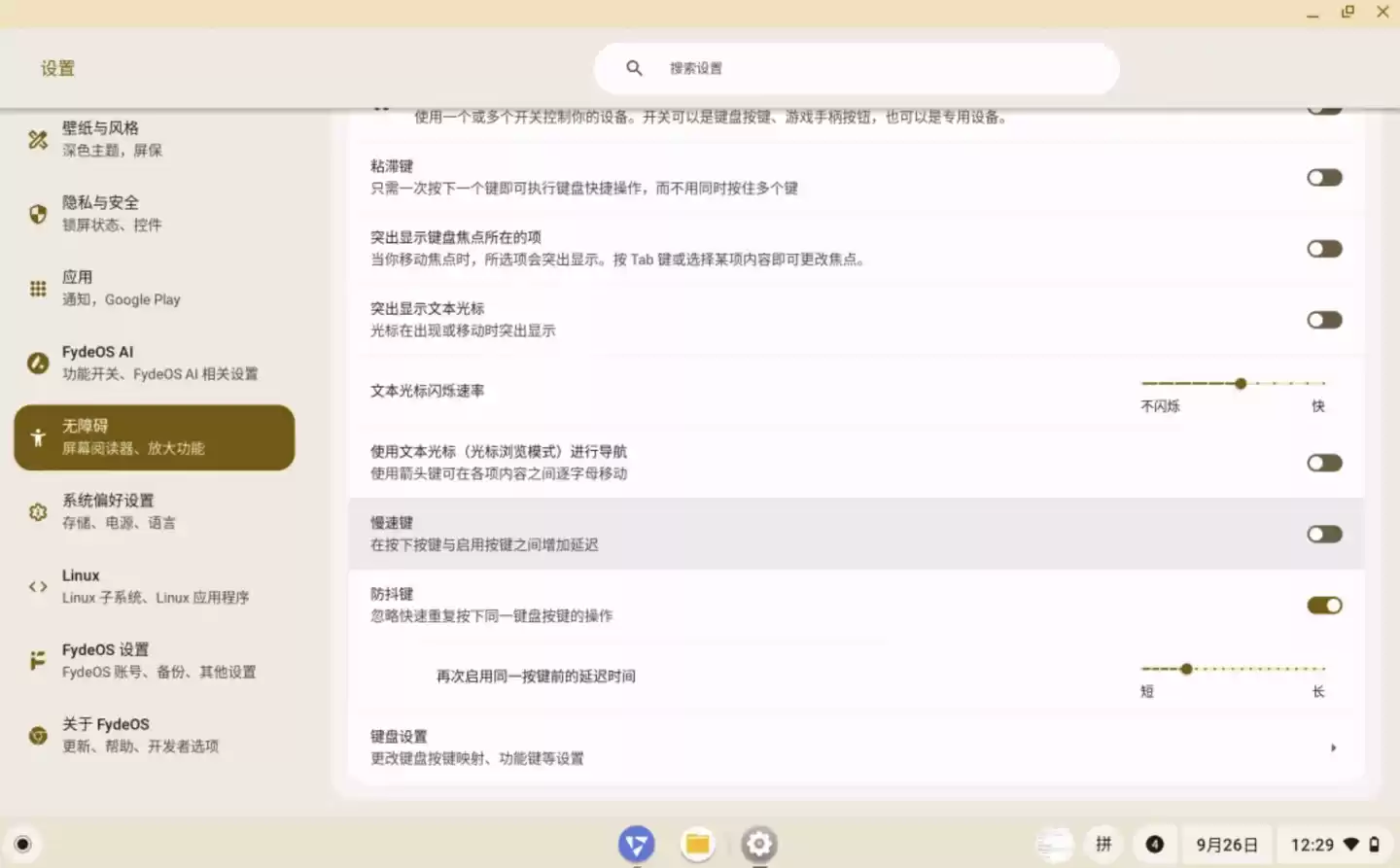Viewport: 1400px width, 868px height.
Task: Disable the 防抖键 switch
Action: [x=1324, y=605]
